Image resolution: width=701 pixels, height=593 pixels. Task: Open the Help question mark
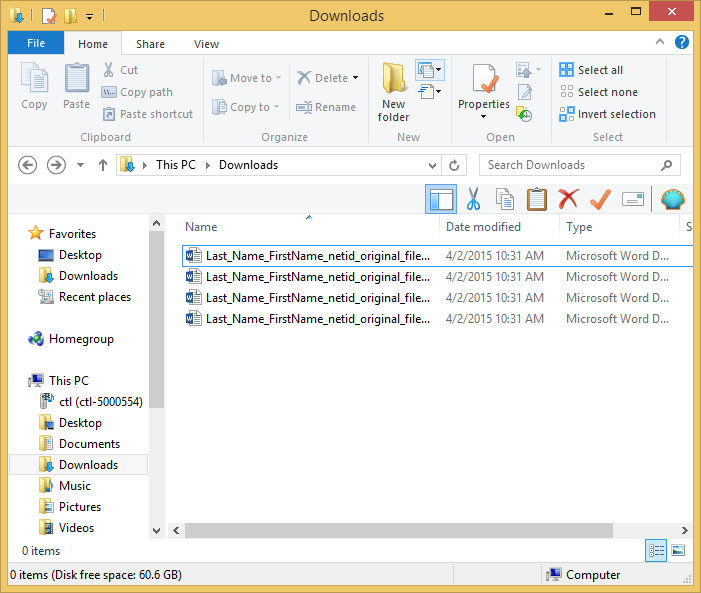(x=681, y=42)
